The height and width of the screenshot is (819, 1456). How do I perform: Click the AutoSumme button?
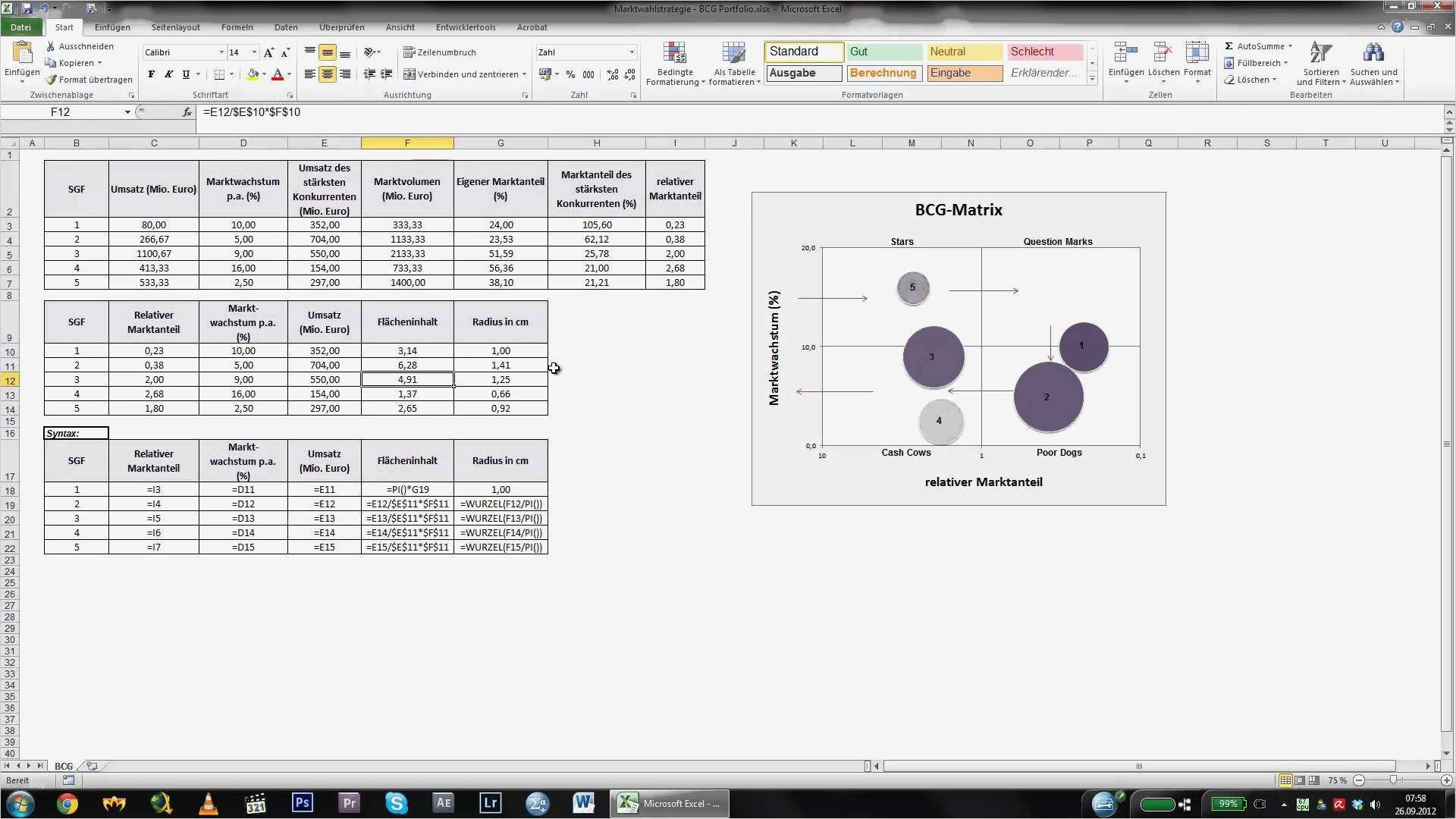1259,46
